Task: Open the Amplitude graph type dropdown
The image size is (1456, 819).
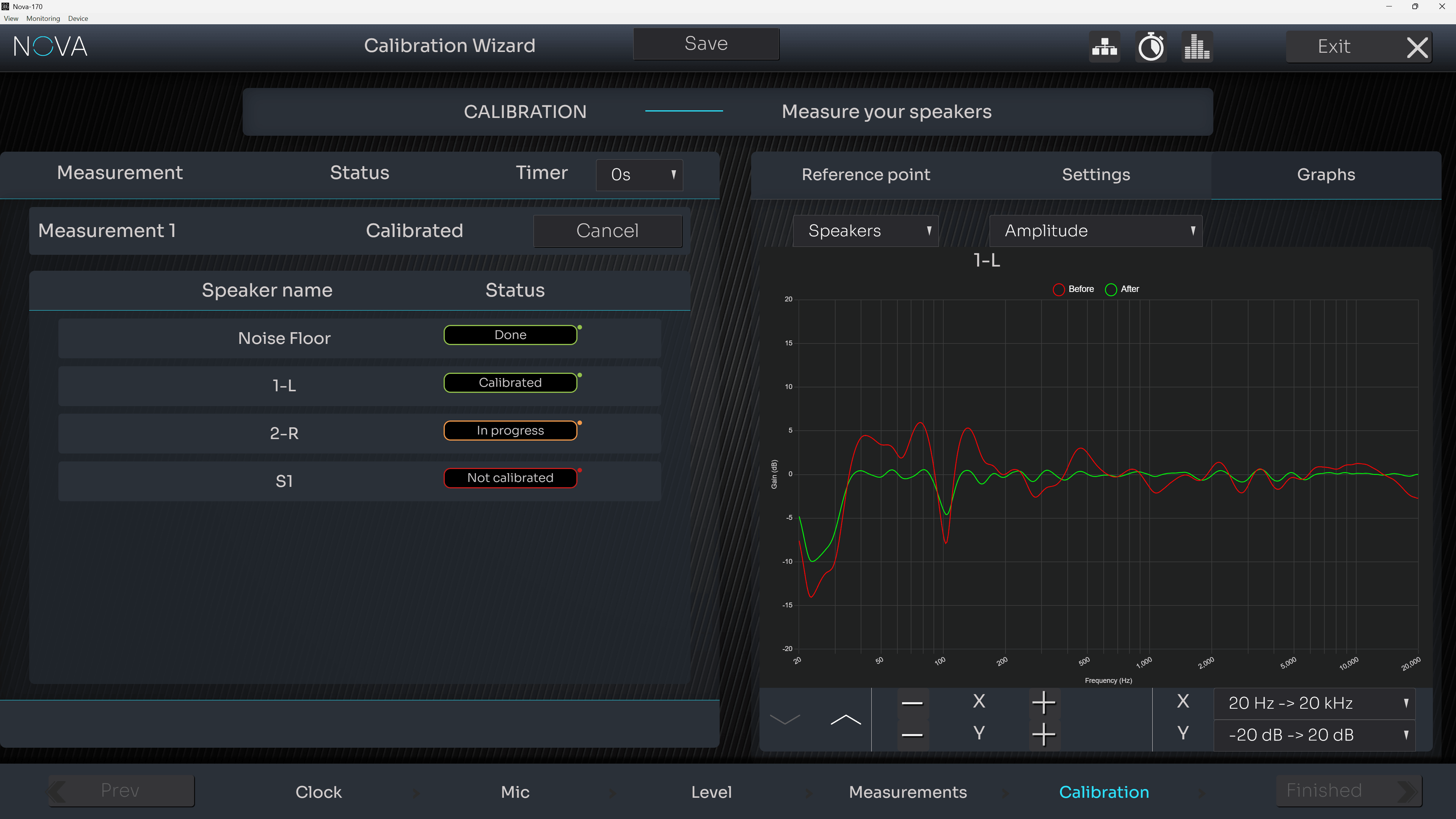Action: point(1095,231)
